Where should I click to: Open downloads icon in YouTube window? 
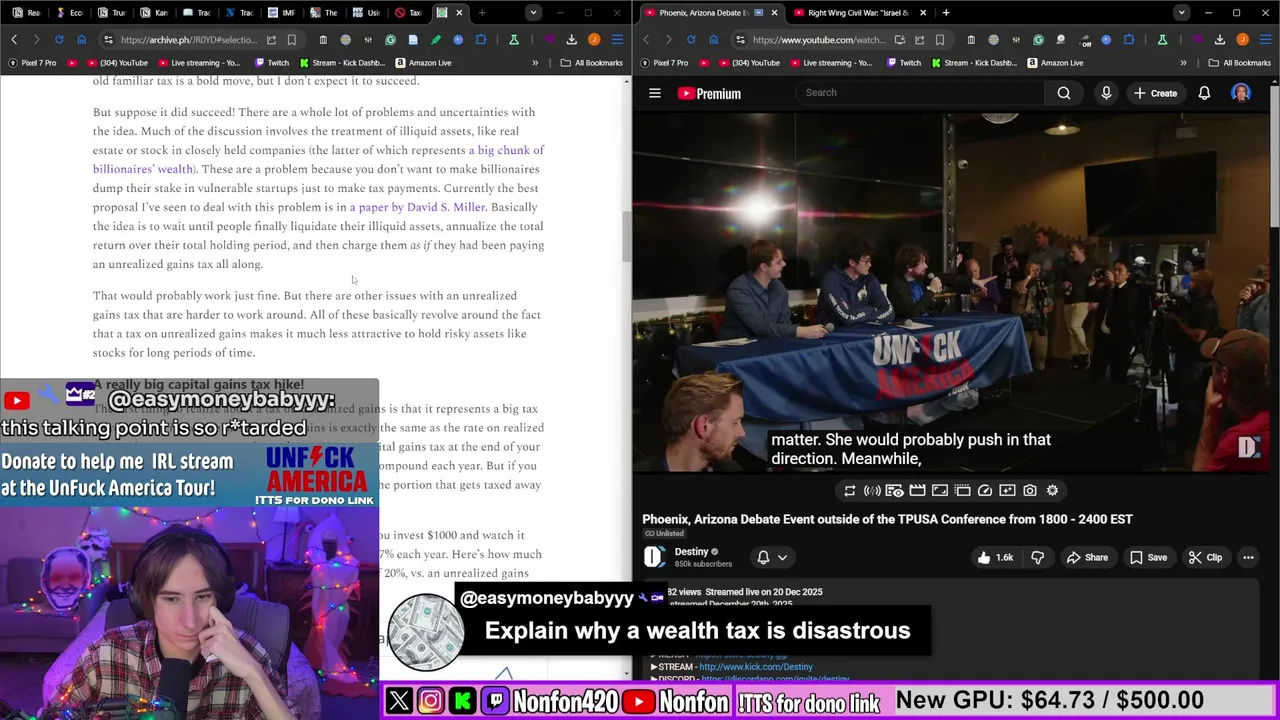point(1219,40)
